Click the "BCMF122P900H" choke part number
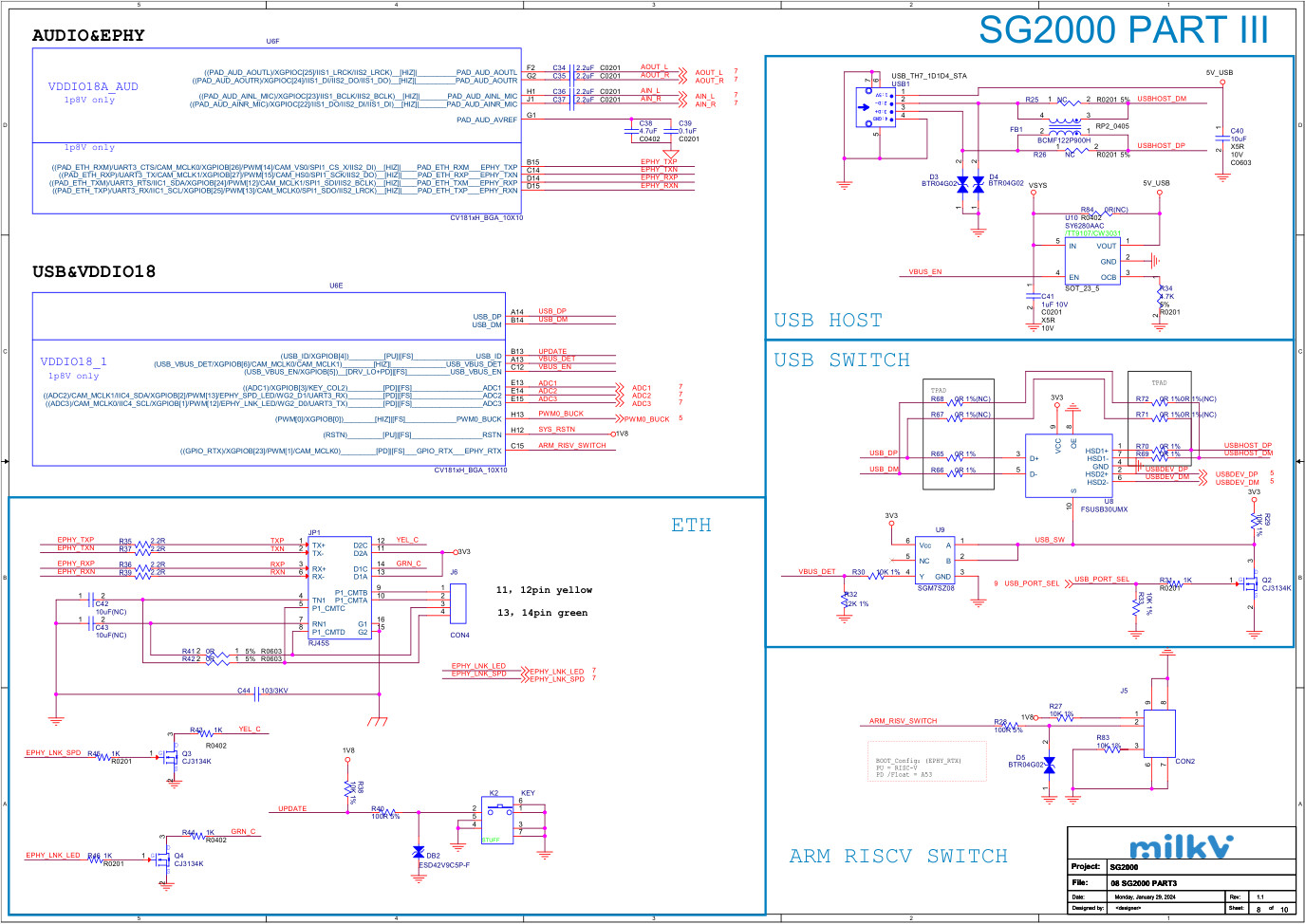This screenshot has width=1305, height=924. 1064,140
